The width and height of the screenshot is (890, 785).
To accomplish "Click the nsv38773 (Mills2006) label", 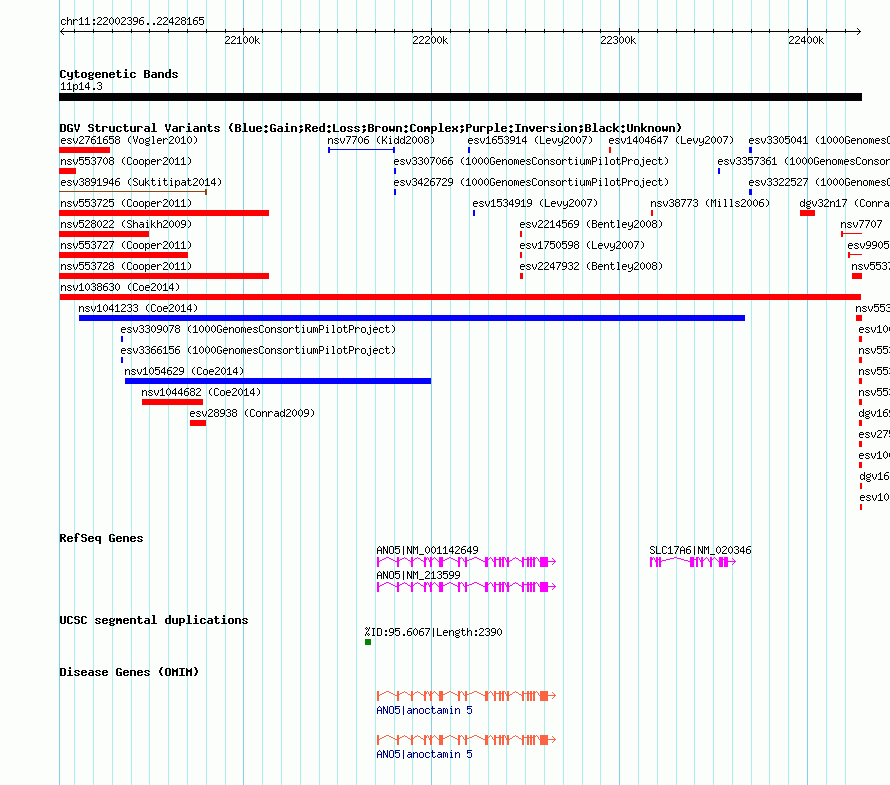I will pyautogui.click(x=710, y=203).
